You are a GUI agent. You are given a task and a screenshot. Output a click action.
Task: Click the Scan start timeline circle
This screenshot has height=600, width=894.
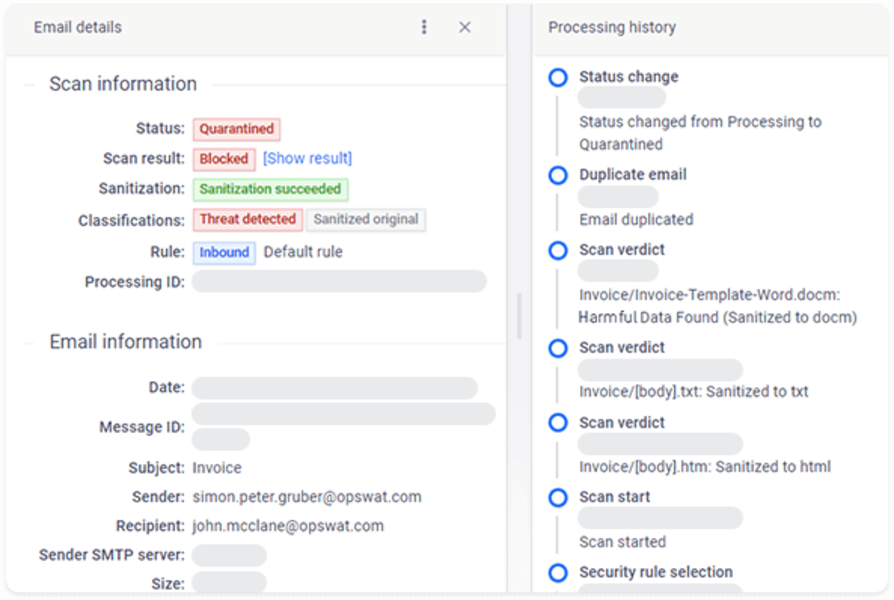coord(558,497)
